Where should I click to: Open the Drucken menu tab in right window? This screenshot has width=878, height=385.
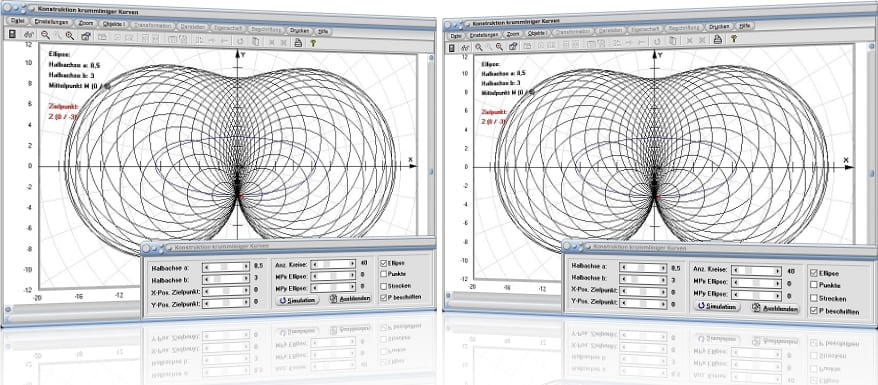pyautogui.click(x=718, y=26)
